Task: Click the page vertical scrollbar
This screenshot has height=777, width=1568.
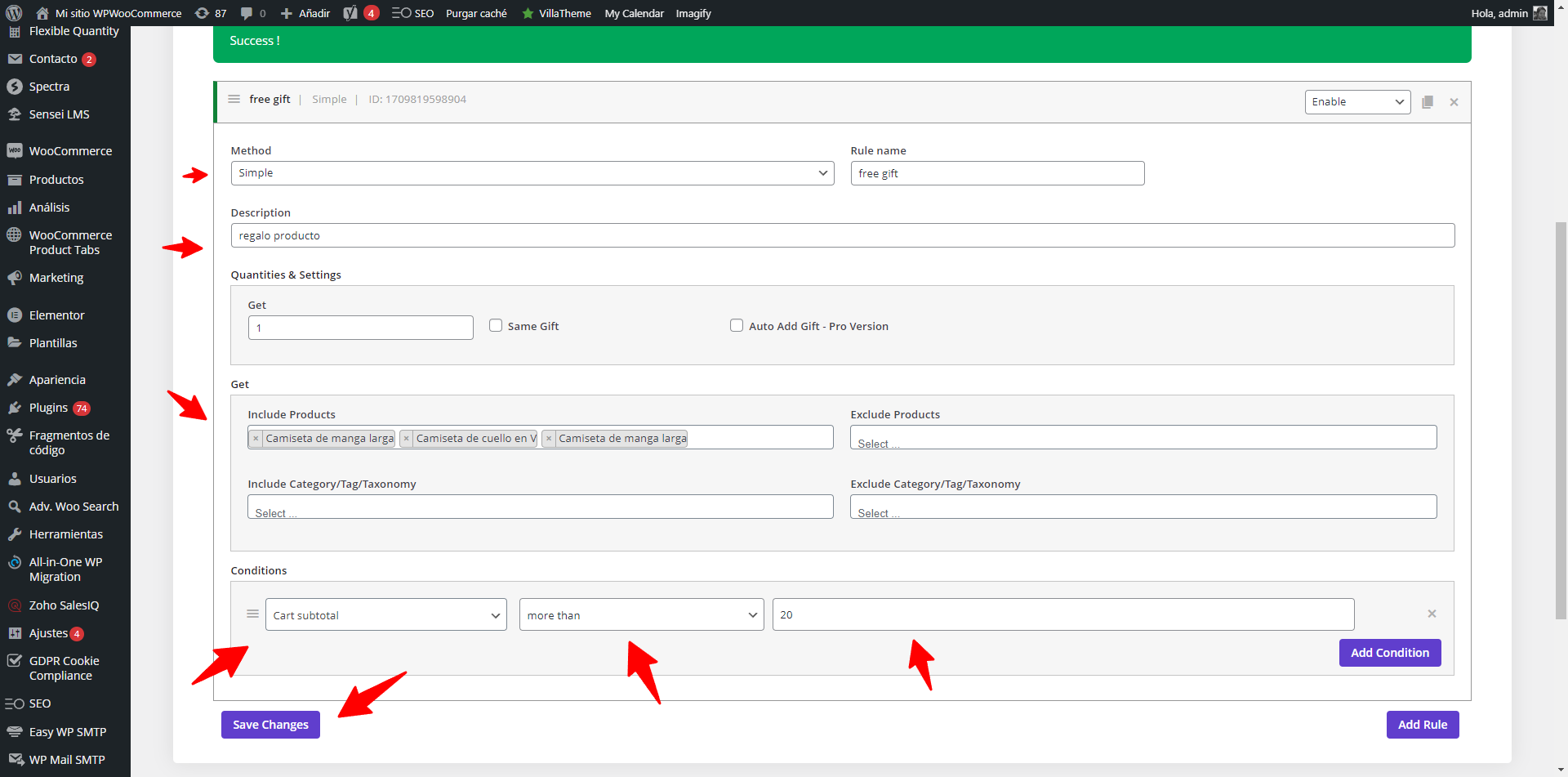Action: 1561,420
